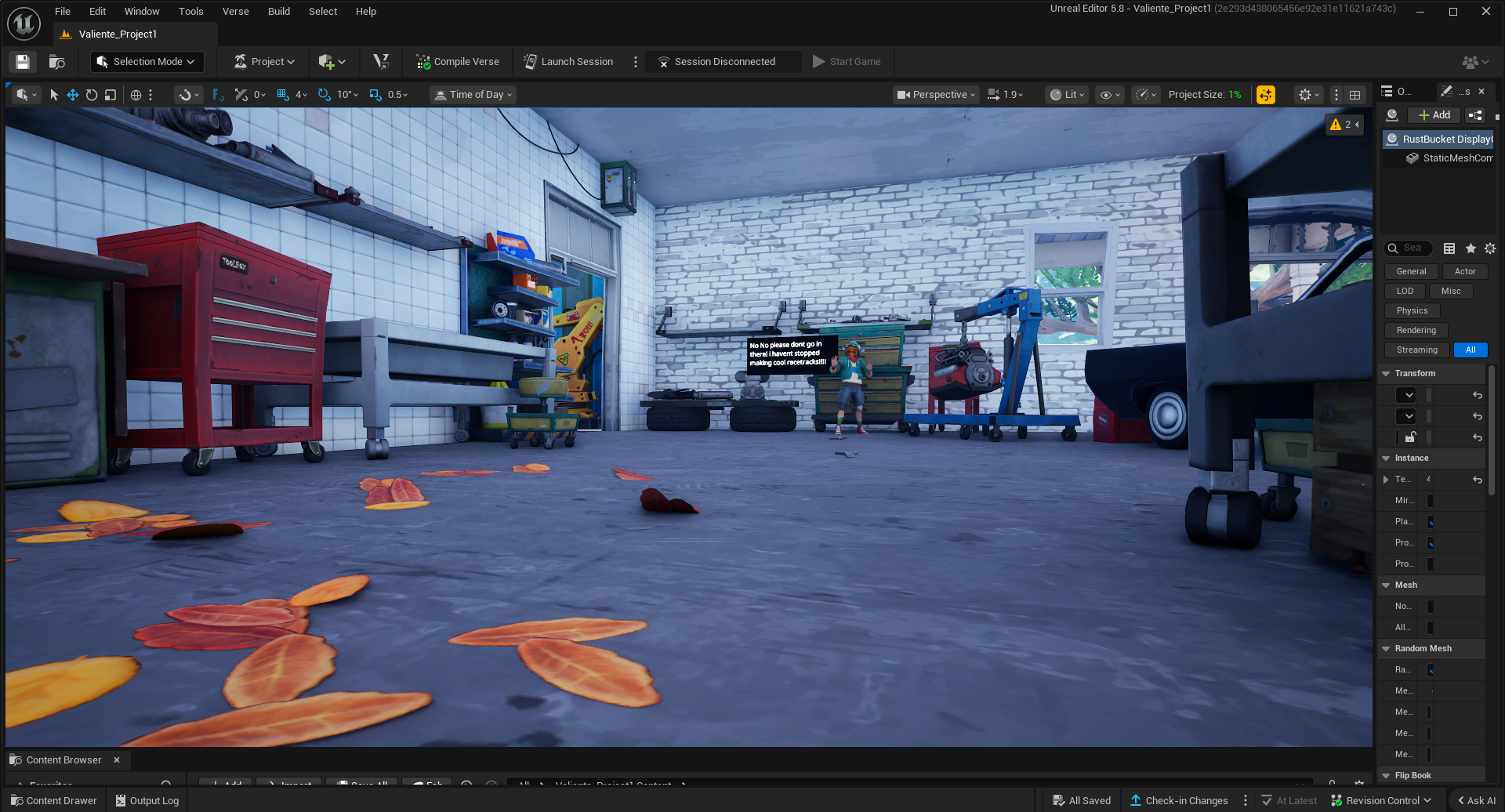Open viewport settings gear icon
This screenshot has width=1505, height=812.
click(1308, 95)
